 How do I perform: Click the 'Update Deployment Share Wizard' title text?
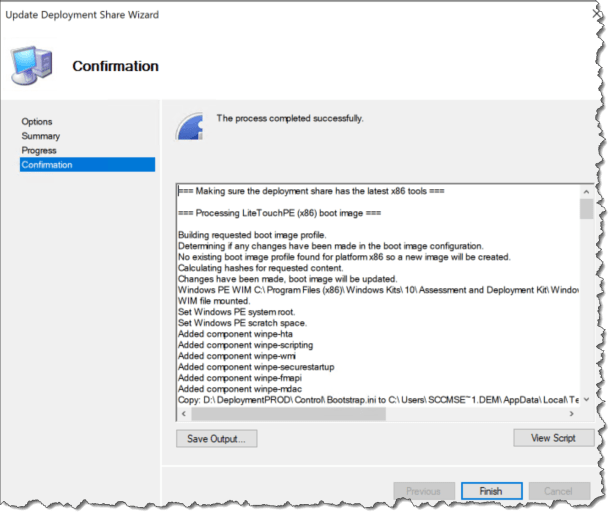[x=82, y=15]
